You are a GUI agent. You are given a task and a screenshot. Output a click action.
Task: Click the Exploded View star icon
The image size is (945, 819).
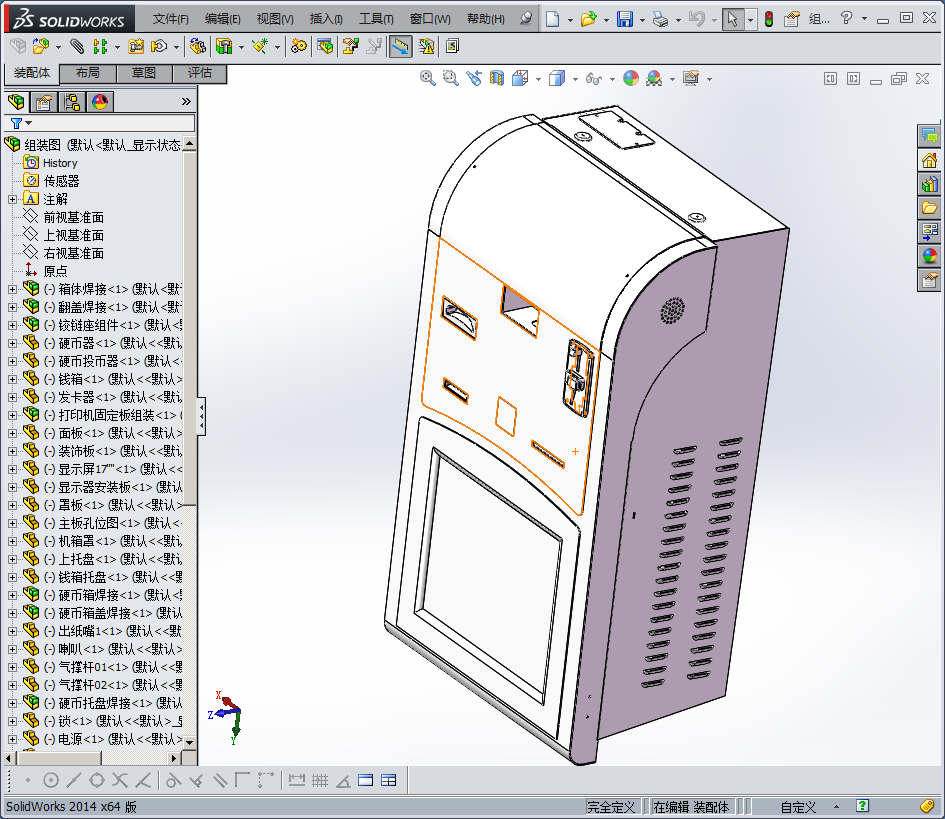tap(260, 46)
